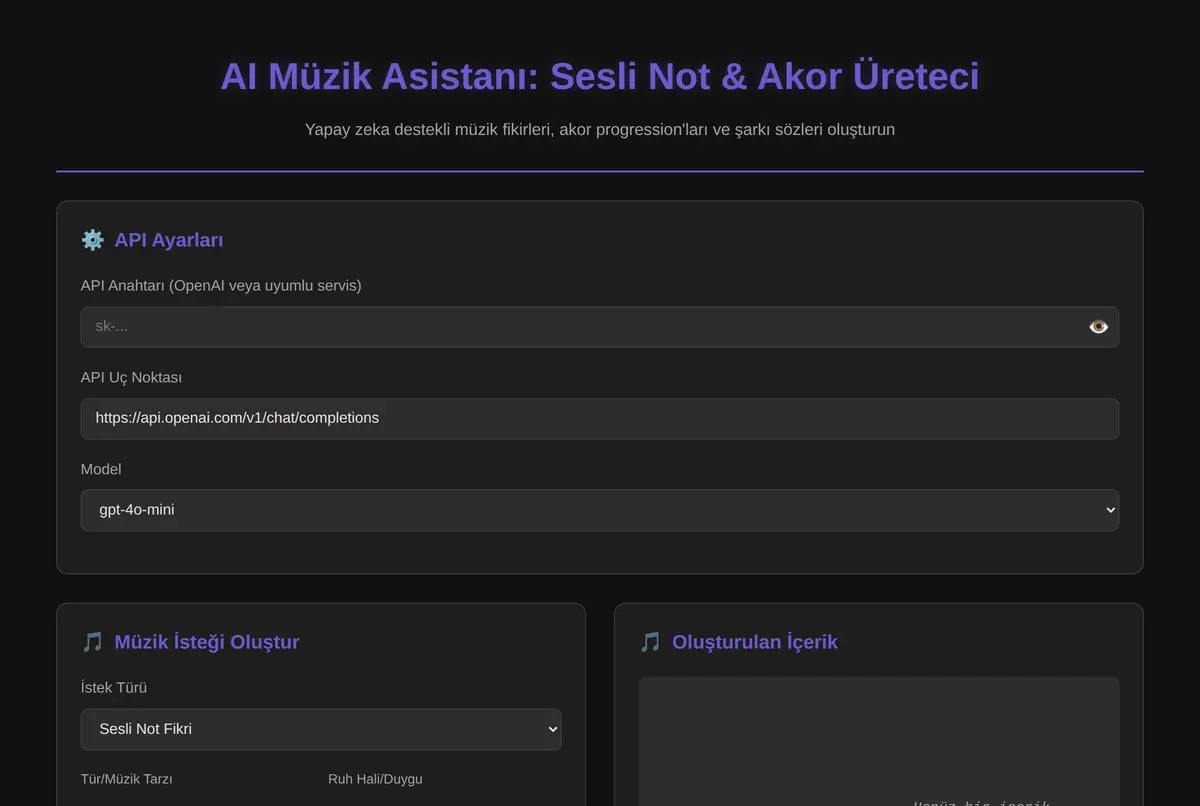The width and height of the screenshot is (1200, 806).
Task: Open the İstek Türü dropdown
Action: (x=321, y=730)
